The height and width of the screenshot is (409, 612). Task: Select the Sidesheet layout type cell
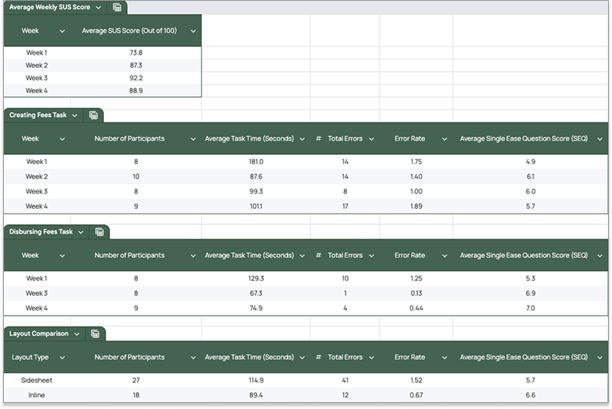pyautogui.click(x=37, y=380)
